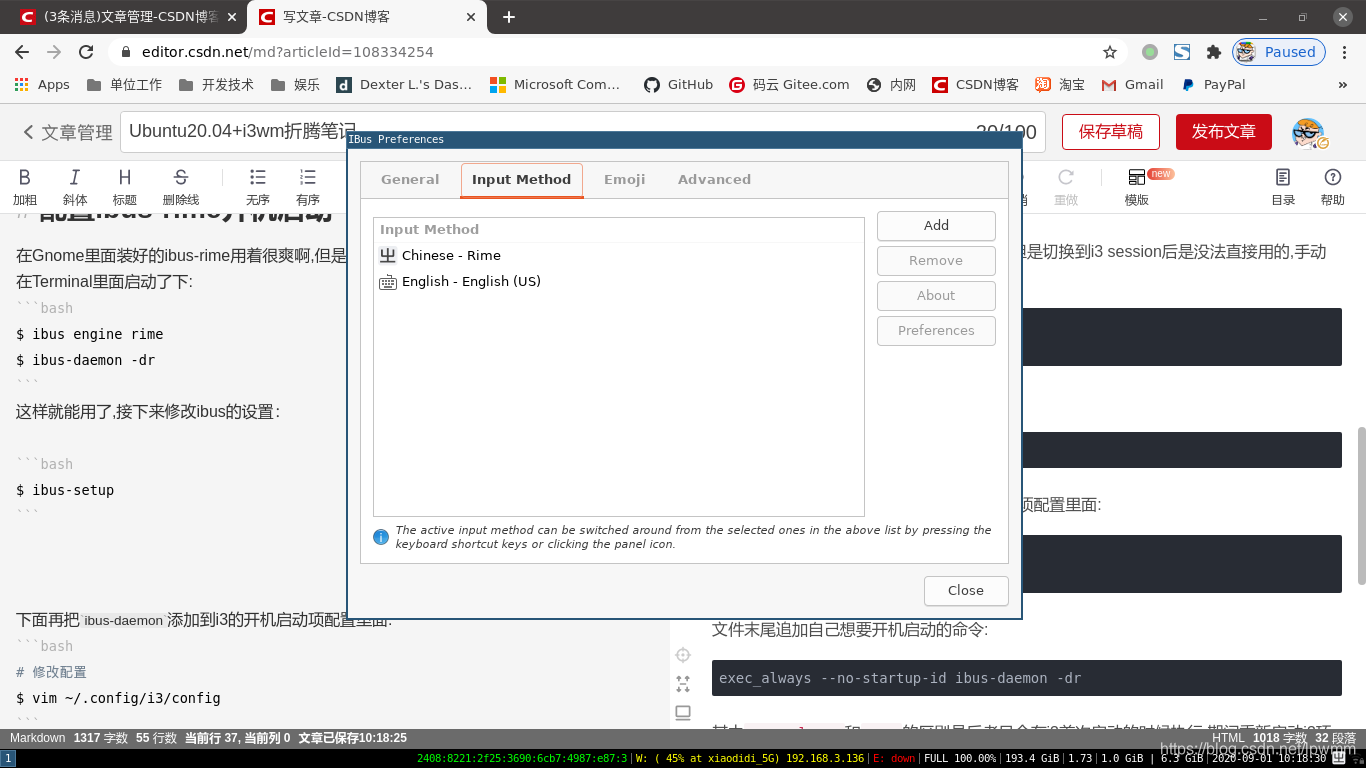1366x768 pixels.
Task: Open the GitHub bookmark
Action: (x=678, y=85)
